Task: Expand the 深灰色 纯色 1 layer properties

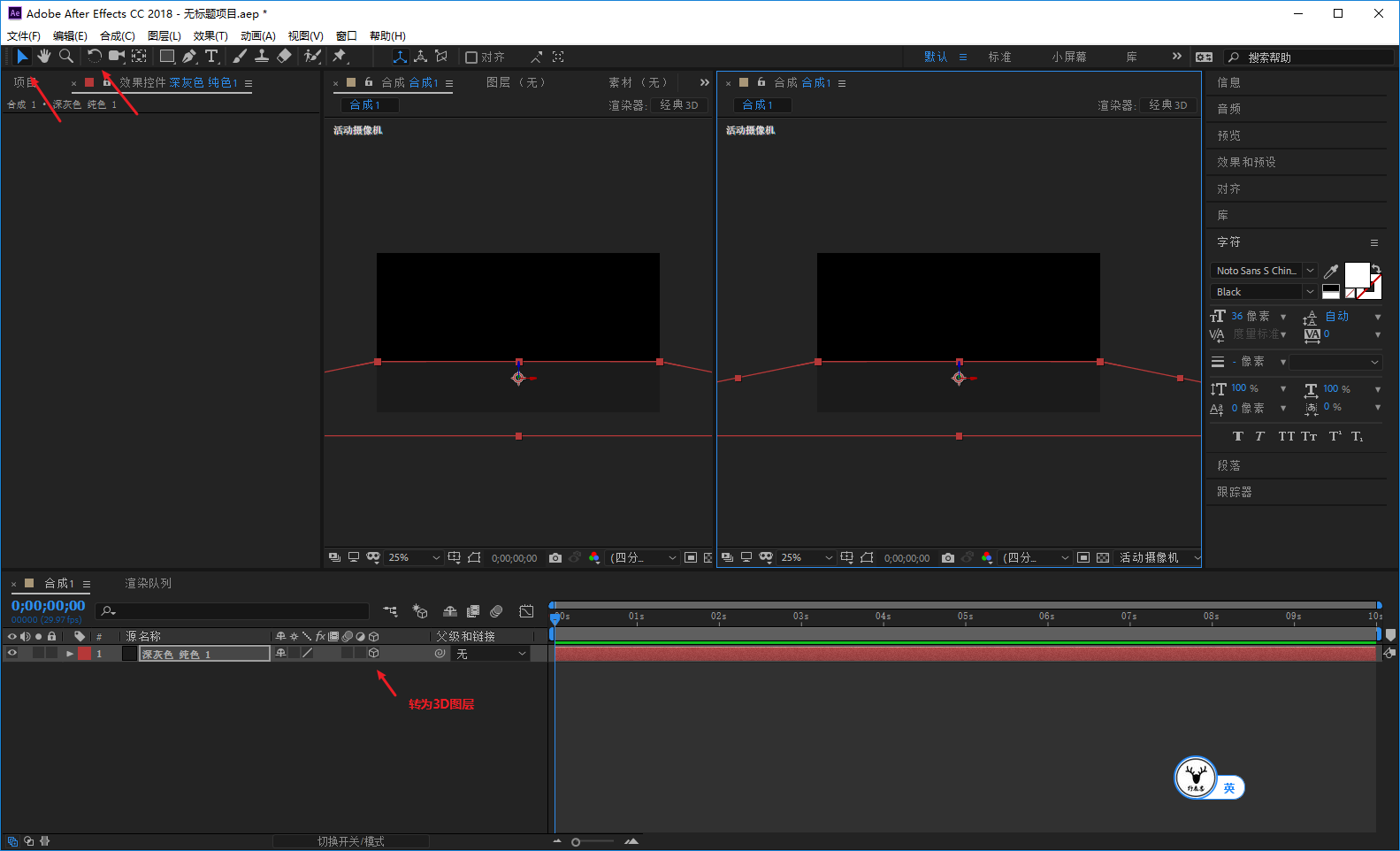Action: [x=70, y=654]
